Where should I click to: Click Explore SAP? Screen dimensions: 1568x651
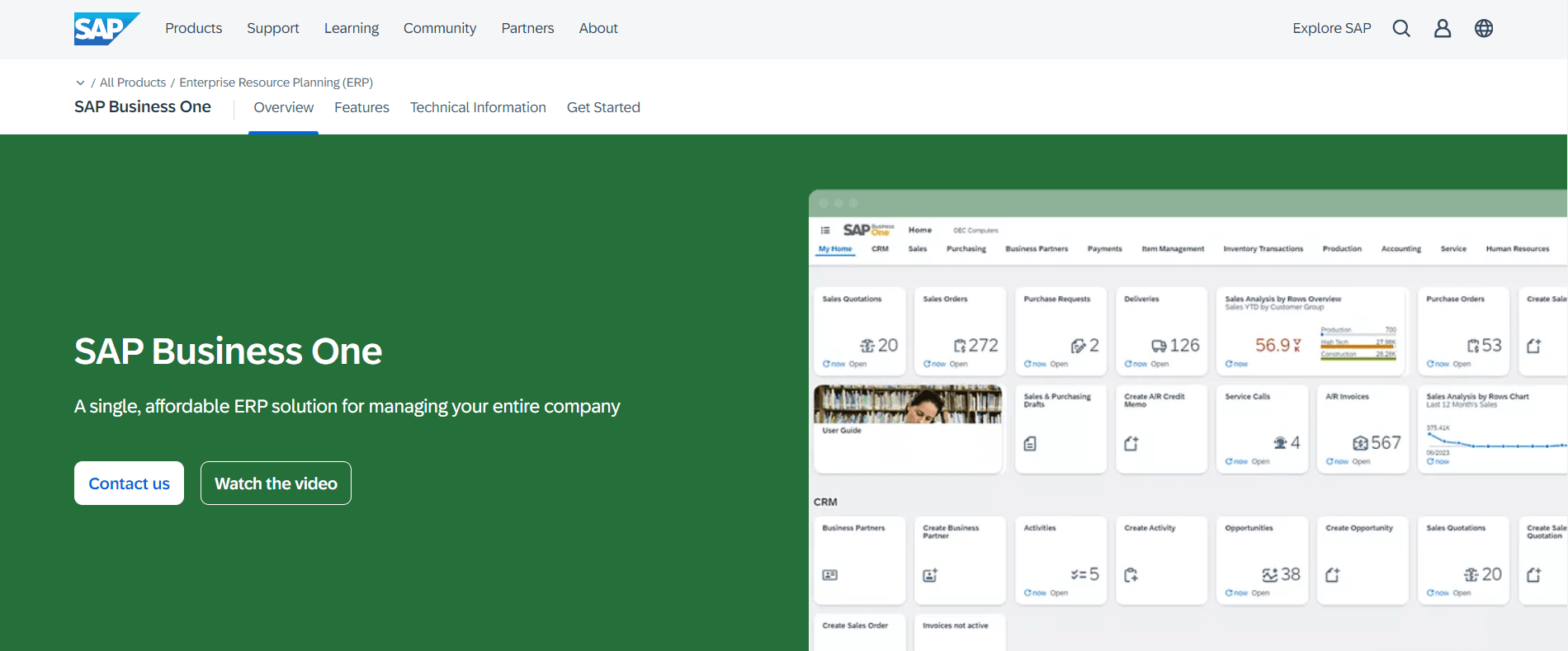point(1331,28)
